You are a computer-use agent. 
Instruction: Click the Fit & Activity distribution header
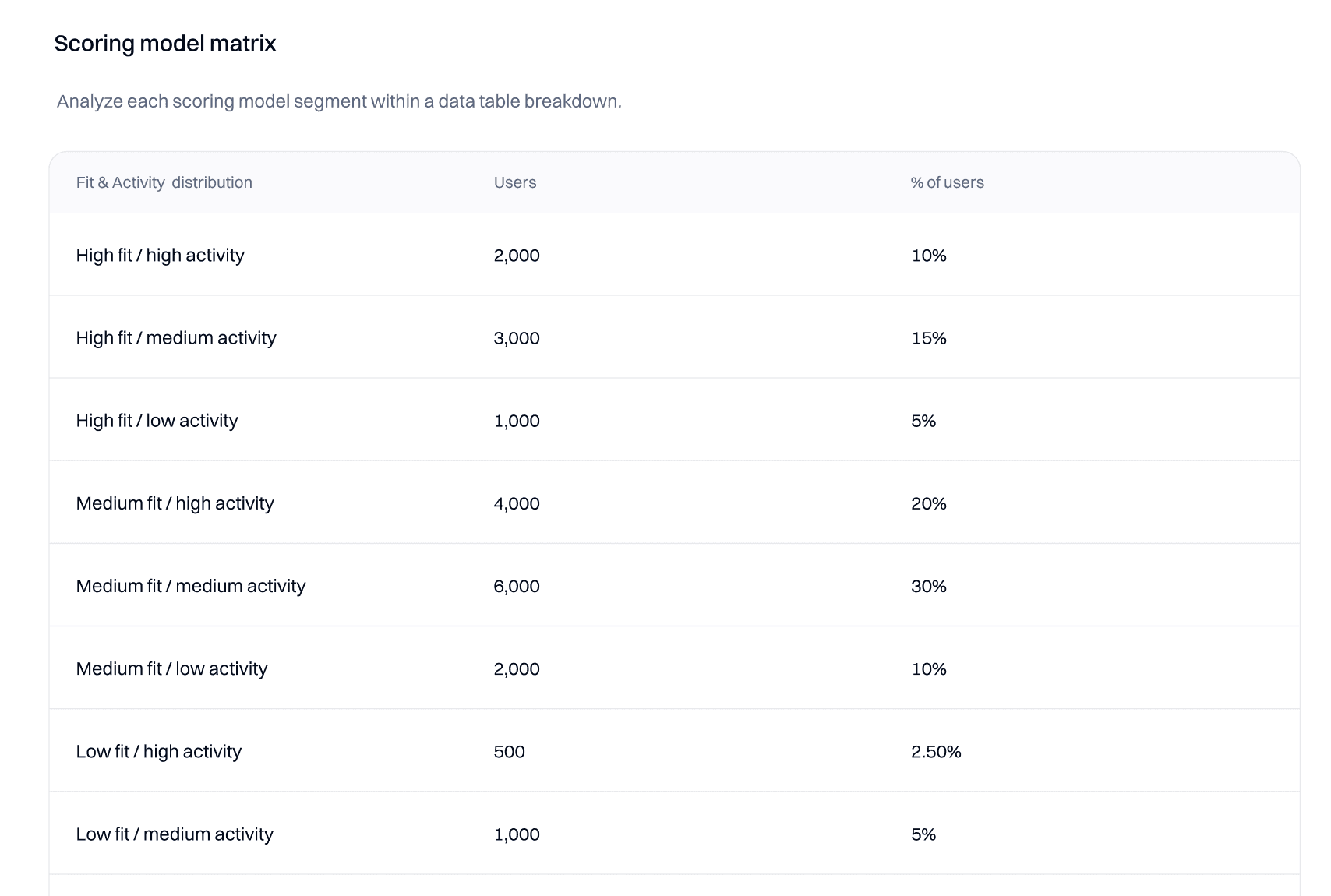coord(164,183)
